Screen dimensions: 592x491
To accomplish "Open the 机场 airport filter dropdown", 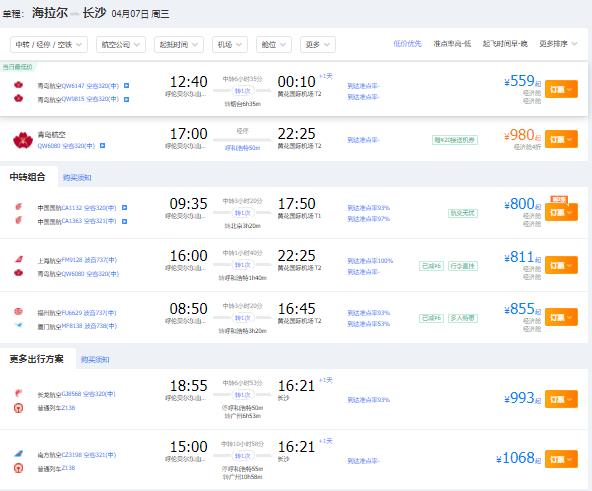I will (x=230, y=45).
